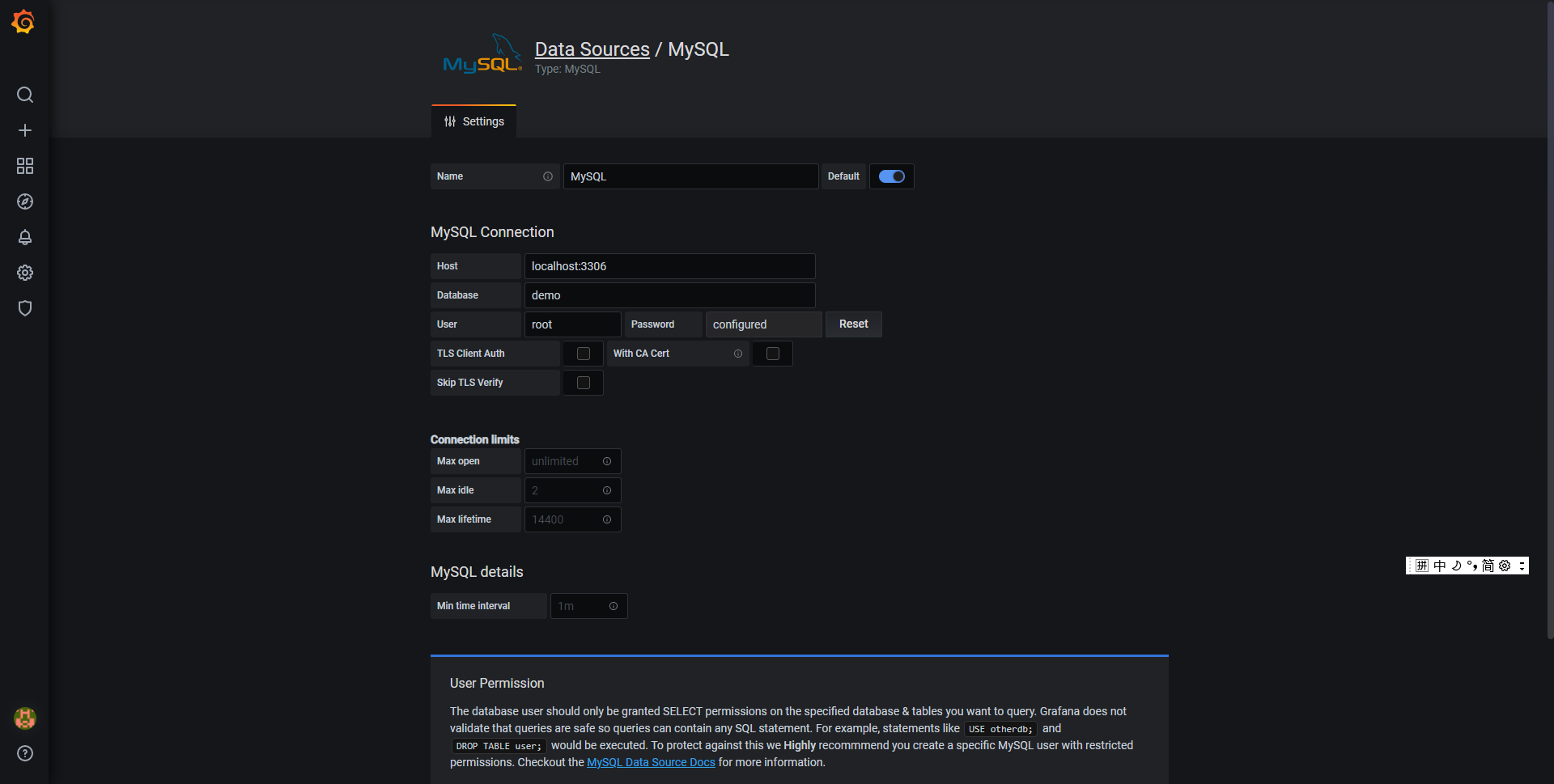This screenshot has width=1554, height=784.
Task: Enable the With CA Cert checkbox
Action: point(773,354)
